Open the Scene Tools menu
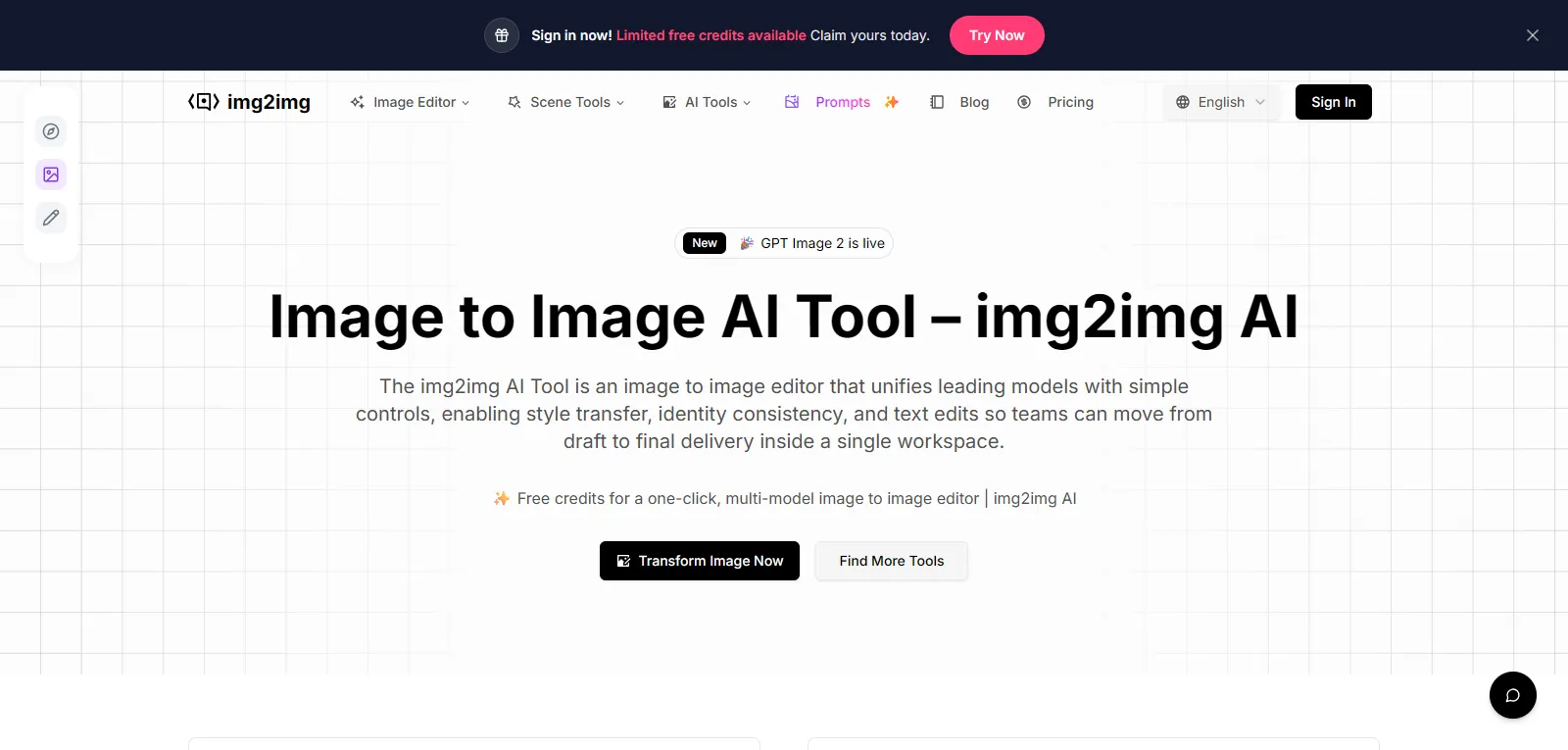 (x=565, y=102)
